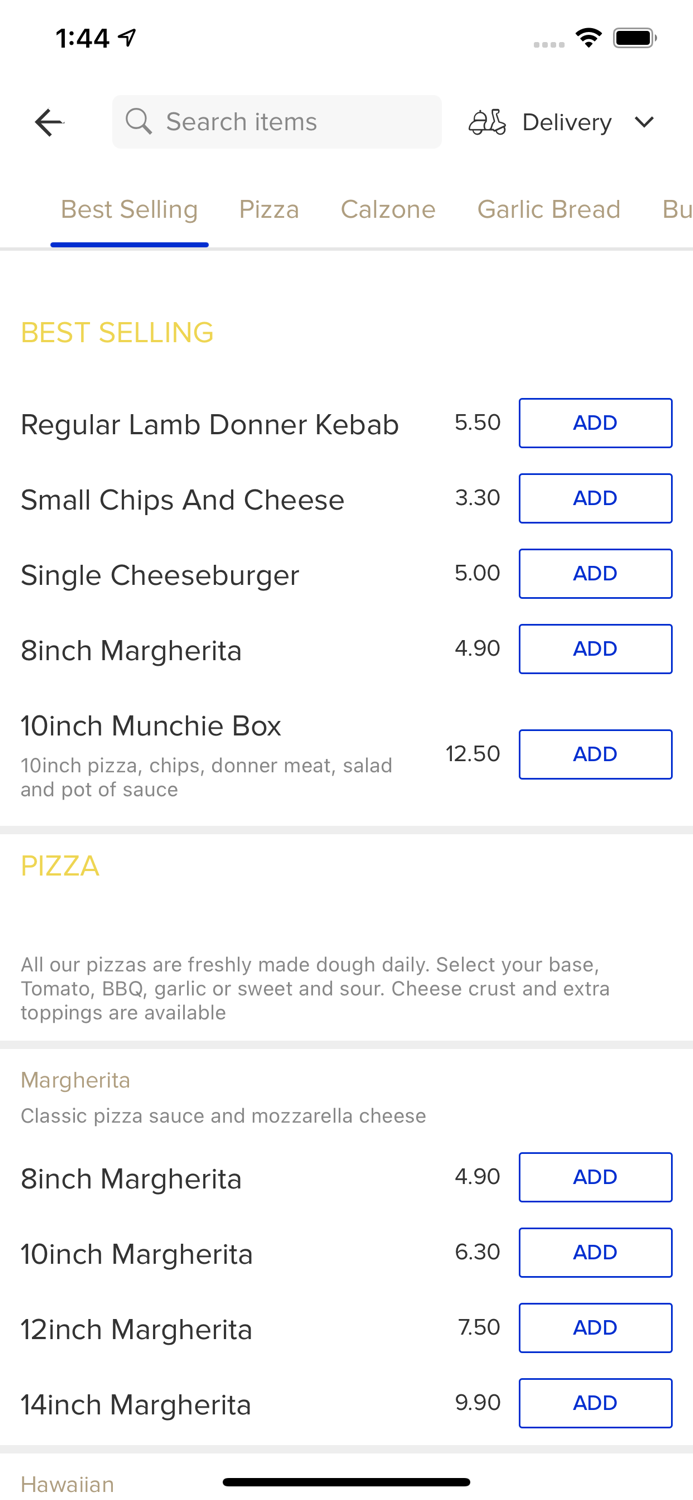Open the Delivery options chevron
The width and height of the screenshot is (693, 1500).
click(646, 122)
